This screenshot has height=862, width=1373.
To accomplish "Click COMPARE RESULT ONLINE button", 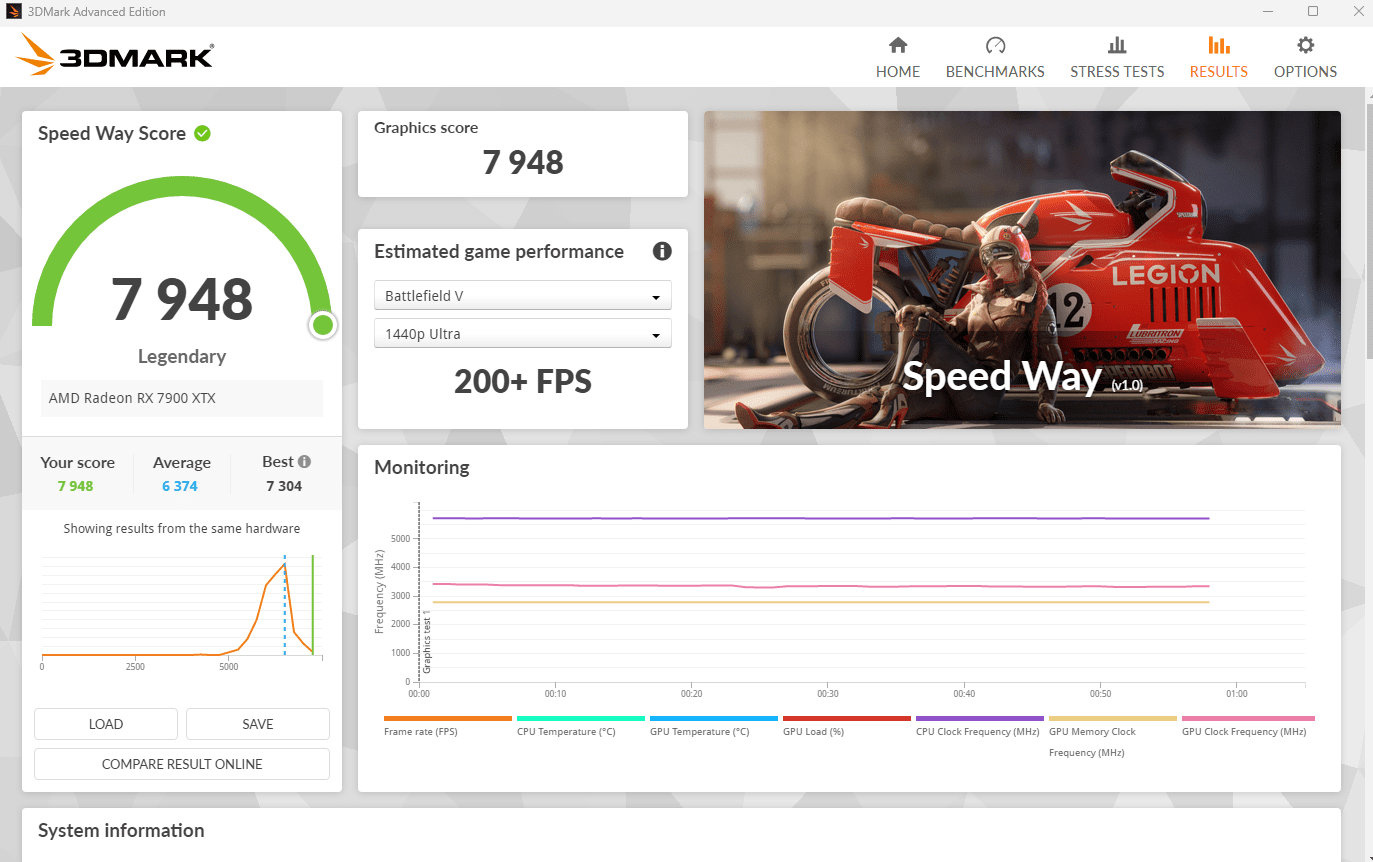I will click(x=182, y=764).
